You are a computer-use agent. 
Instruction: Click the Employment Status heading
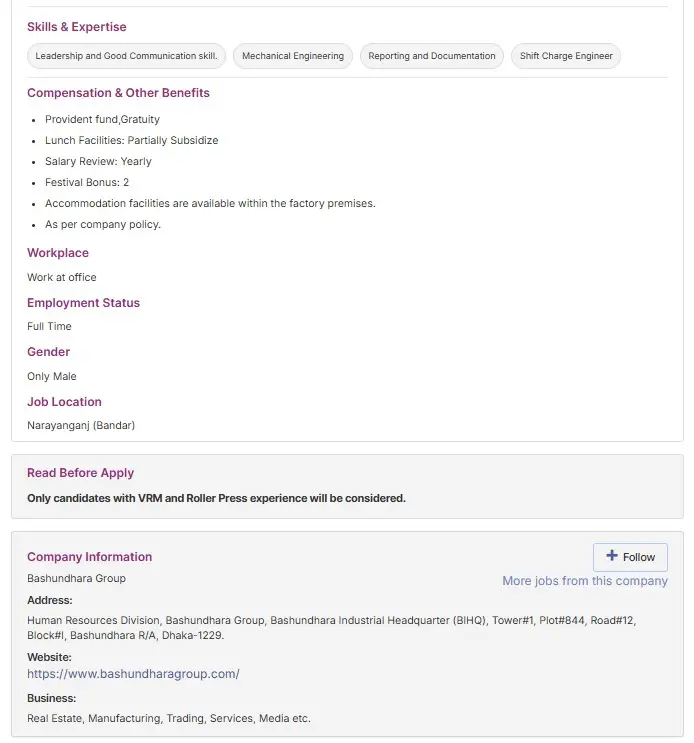(83, 303)
